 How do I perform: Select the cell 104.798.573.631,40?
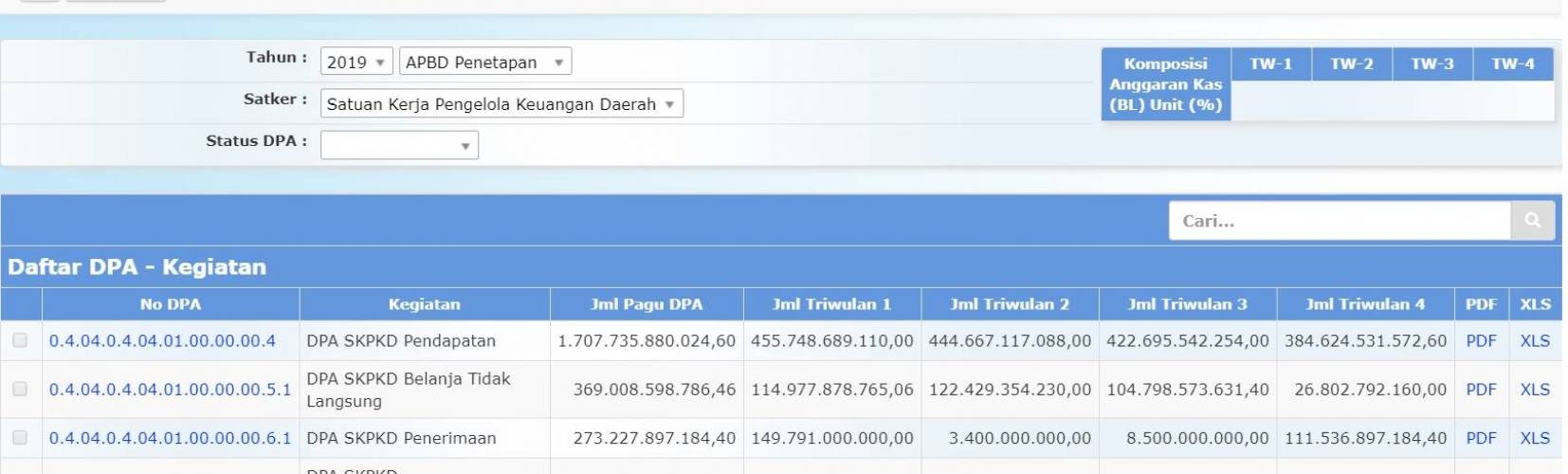tap(1188, 389)
